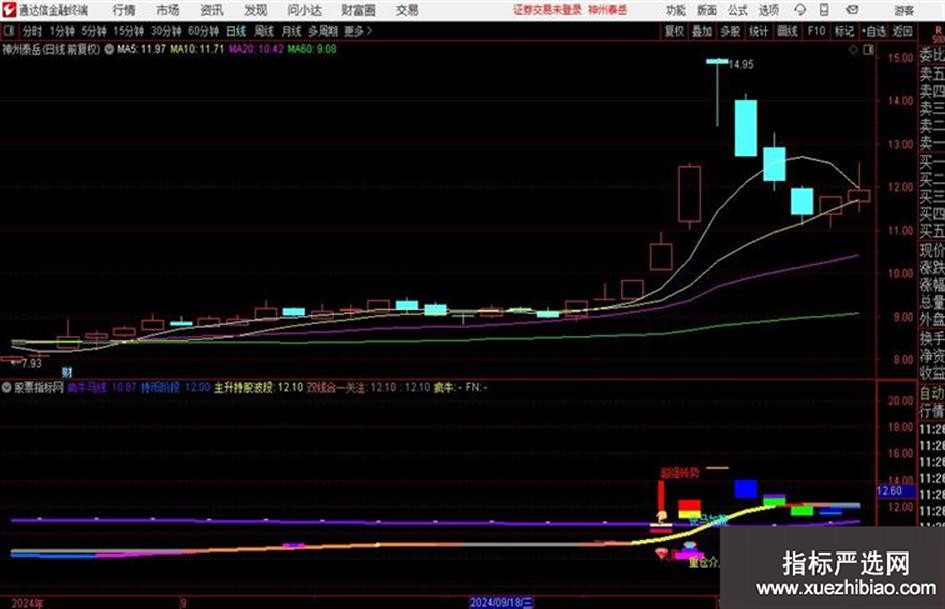Select the 多周期 multi-period tab
945x609 pixels.
[323, 31]
